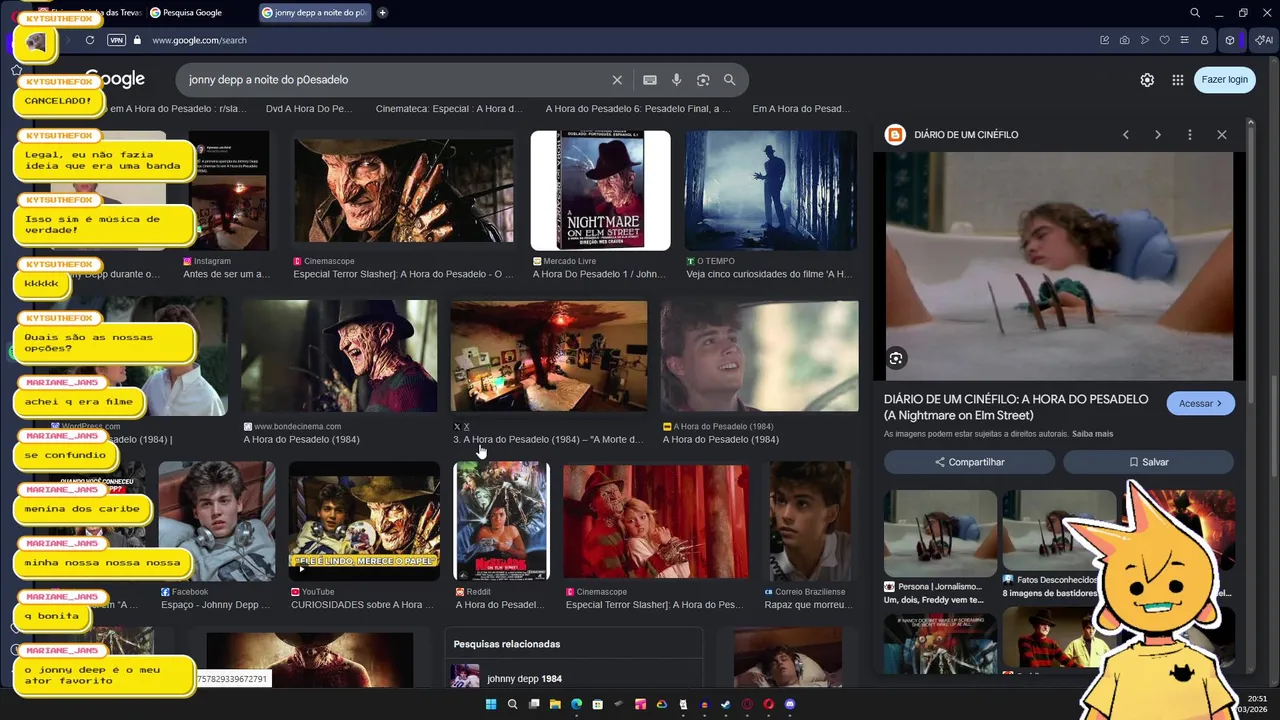Open Mercado Livre DVD cover thumbnail
Image resolution: width=1280 pixels, height=720 pixels.
[x=600, y=190]
